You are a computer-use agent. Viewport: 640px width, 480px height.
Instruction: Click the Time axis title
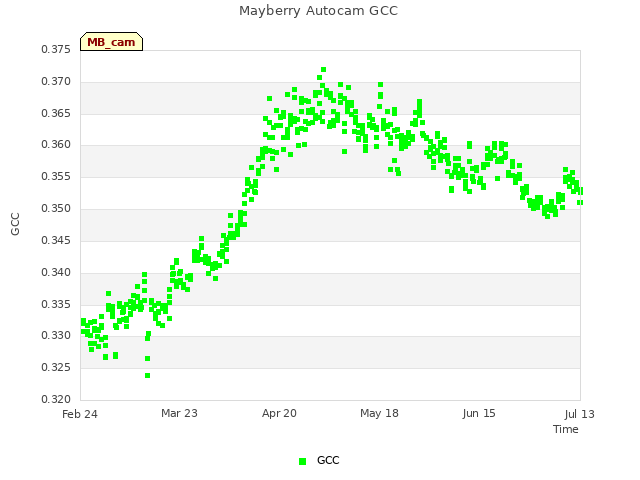coord(566,429)
